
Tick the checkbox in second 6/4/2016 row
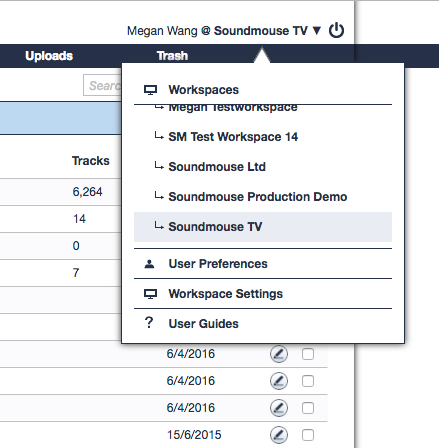[308, 381]
